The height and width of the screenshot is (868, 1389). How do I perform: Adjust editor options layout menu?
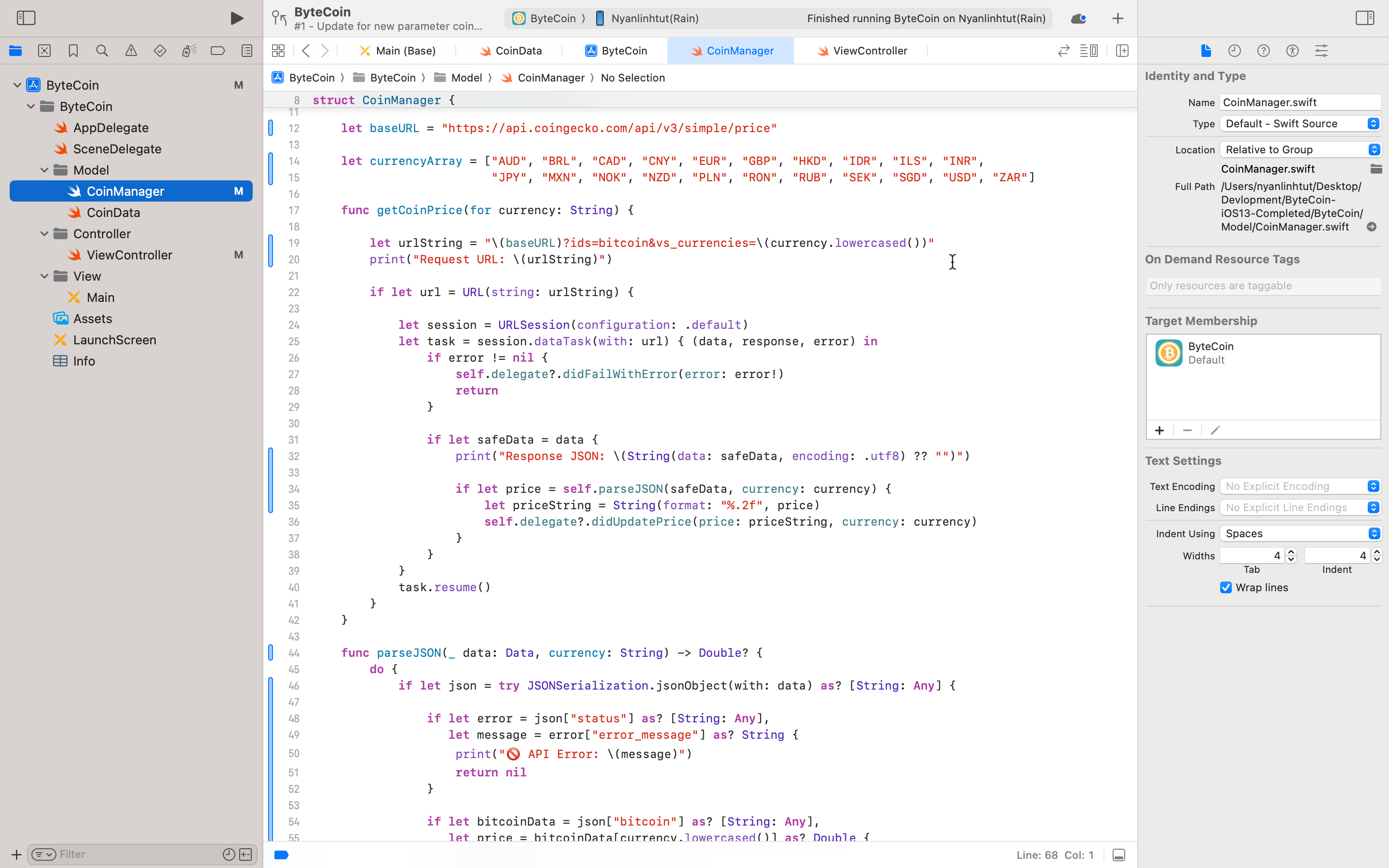click(x=1089, y=51)
